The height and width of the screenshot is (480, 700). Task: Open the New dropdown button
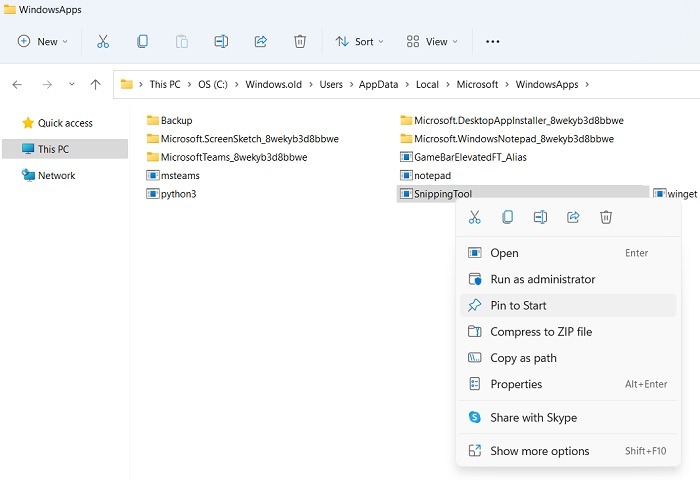[42, 42]
